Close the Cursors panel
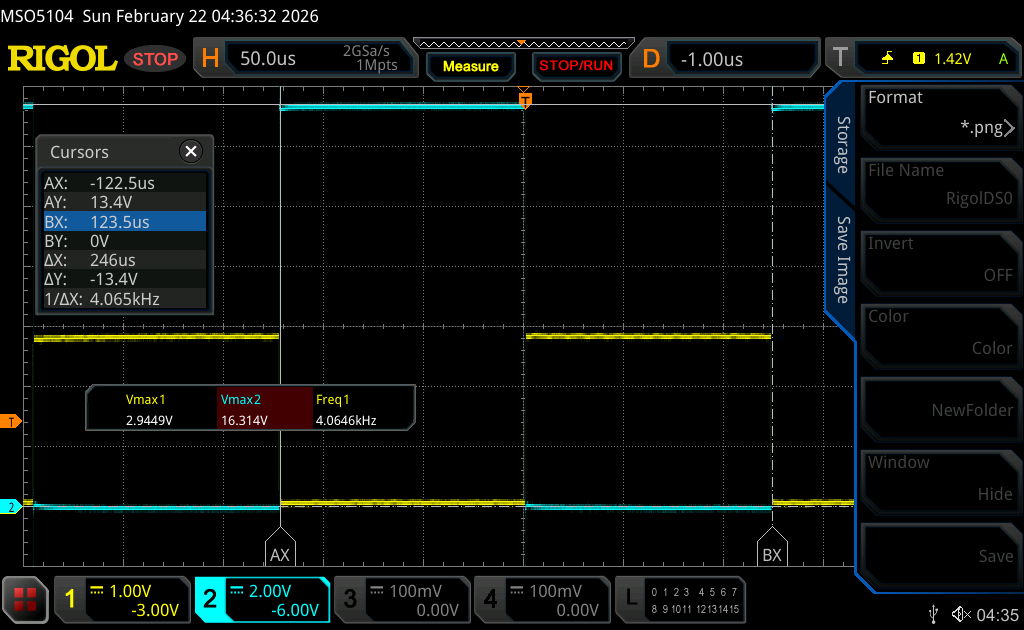 [x=191, y=151]
